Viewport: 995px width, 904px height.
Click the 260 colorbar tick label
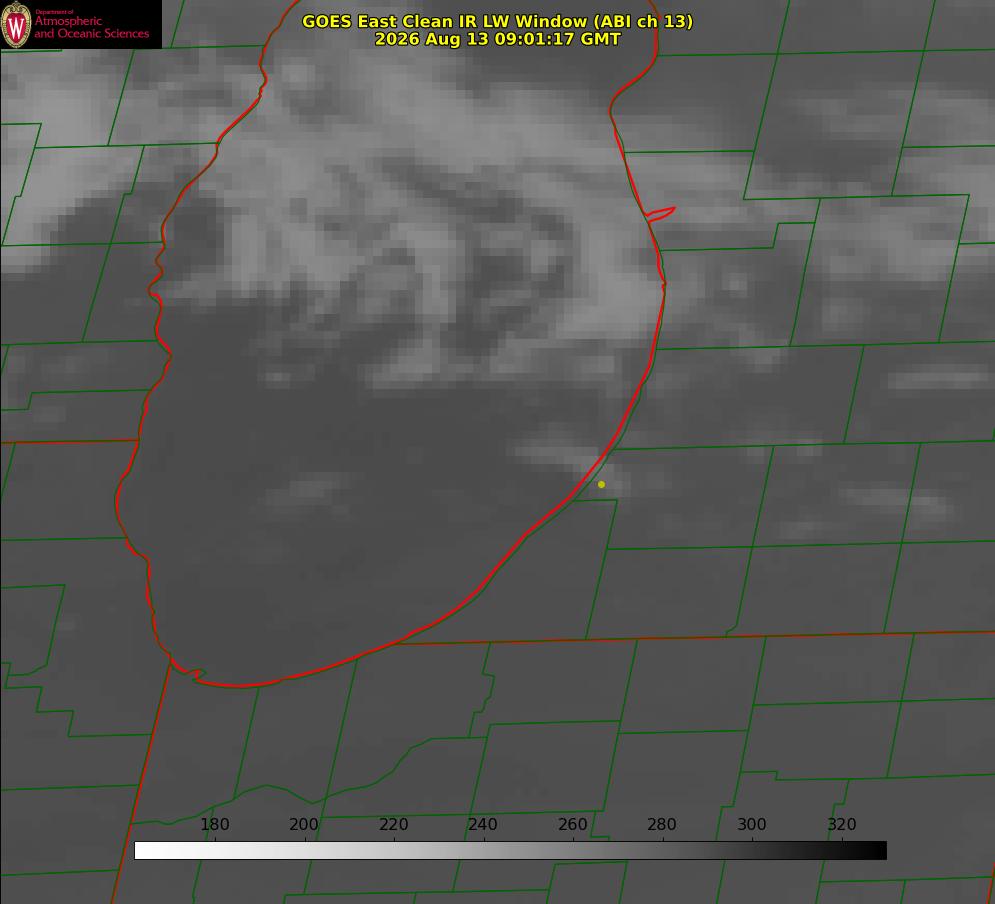point(572,824)
